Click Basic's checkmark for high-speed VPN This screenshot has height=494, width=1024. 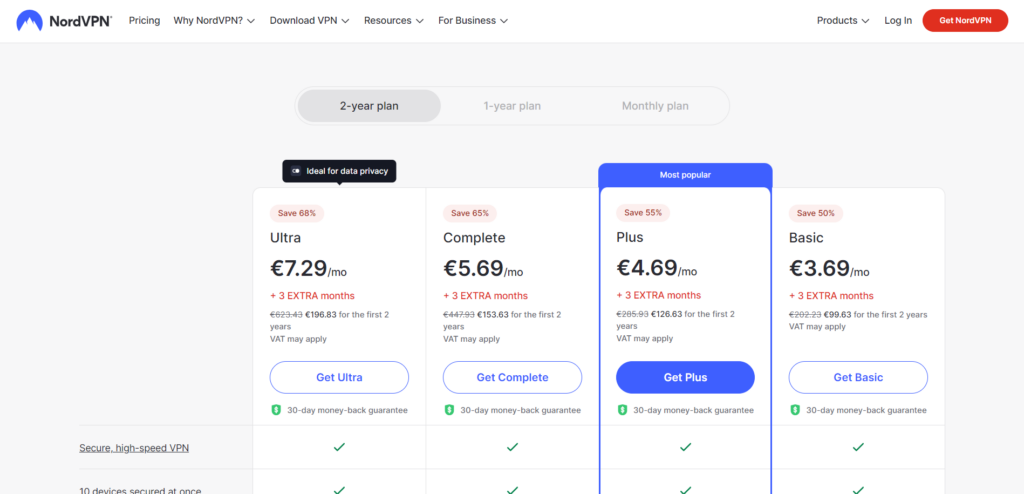coord(858,447)
